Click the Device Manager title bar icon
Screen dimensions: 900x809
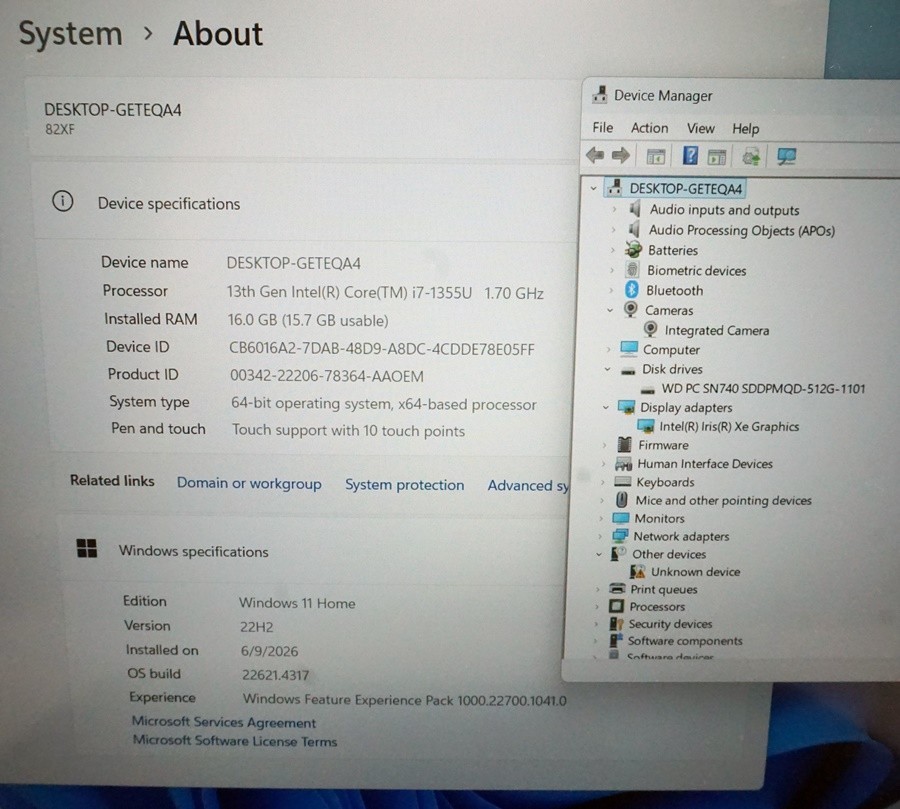(600, 95)
